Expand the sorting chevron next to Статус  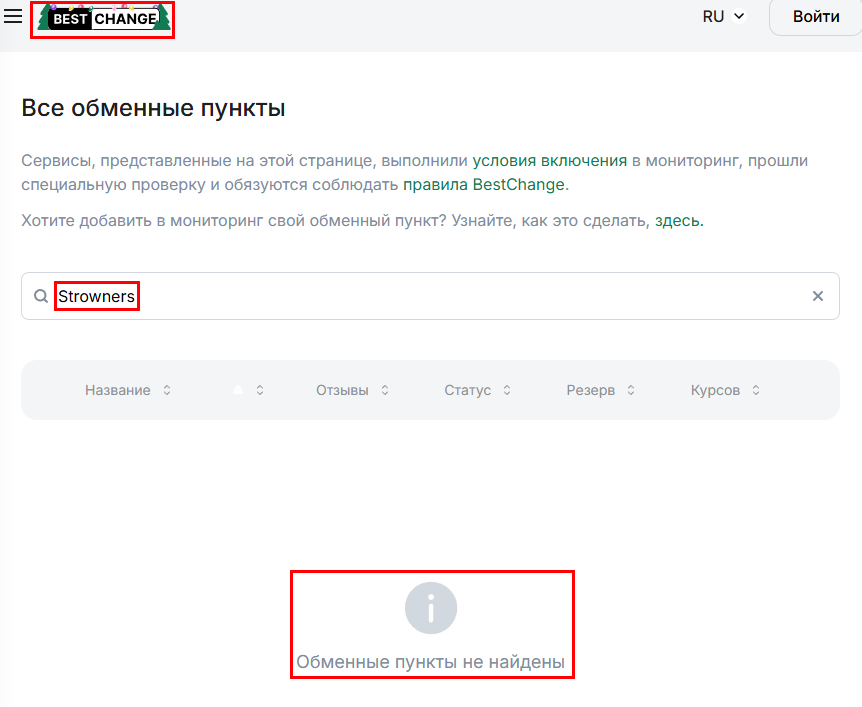508,390
